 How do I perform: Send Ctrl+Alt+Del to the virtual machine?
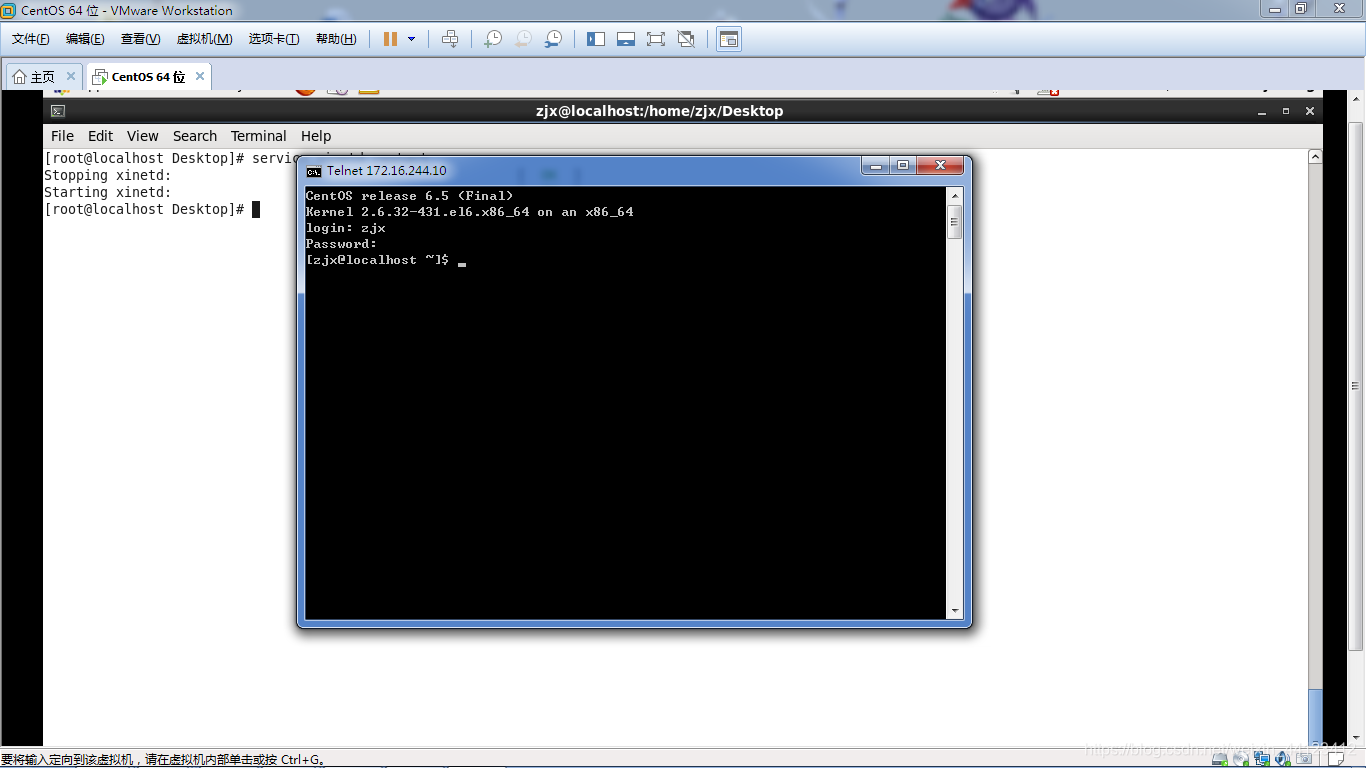[x=450, y=39]
